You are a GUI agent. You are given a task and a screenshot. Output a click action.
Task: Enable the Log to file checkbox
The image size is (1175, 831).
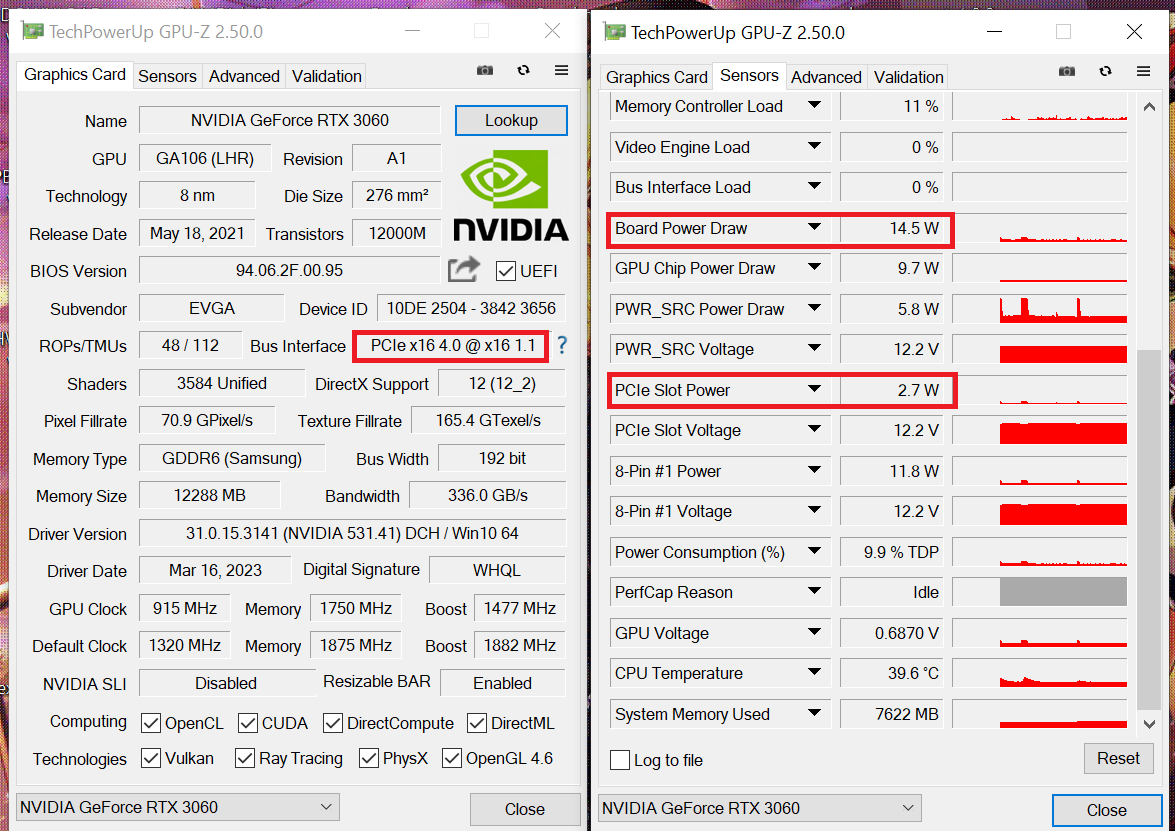pos(620,760)
